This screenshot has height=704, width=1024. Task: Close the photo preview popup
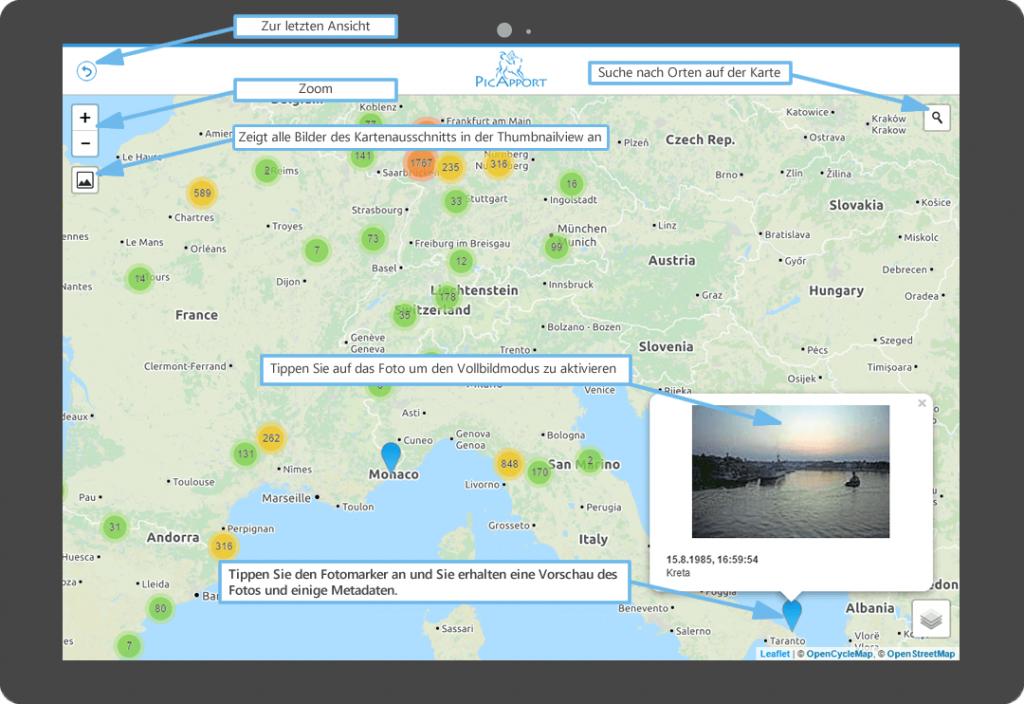coord(922,403)
